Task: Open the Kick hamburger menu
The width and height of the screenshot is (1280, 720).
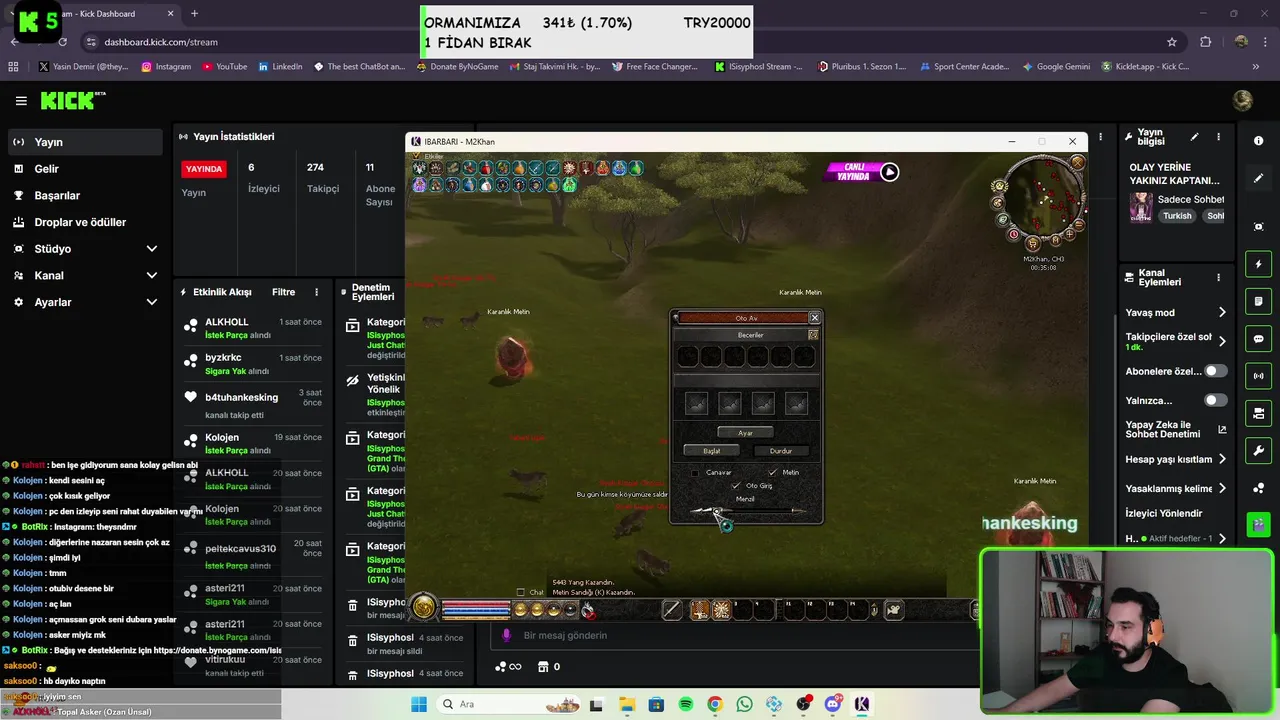Action: point(21,101)
